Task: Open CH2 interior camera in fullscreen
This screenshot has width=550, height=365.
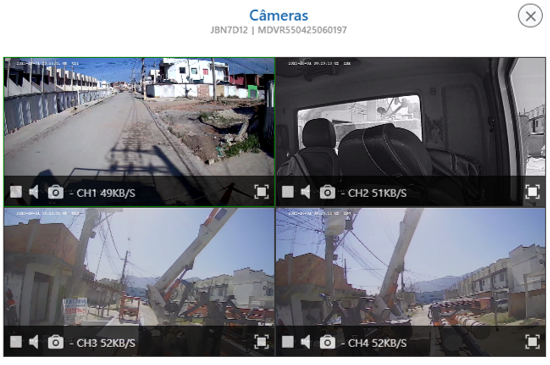Action: [532, 192]
